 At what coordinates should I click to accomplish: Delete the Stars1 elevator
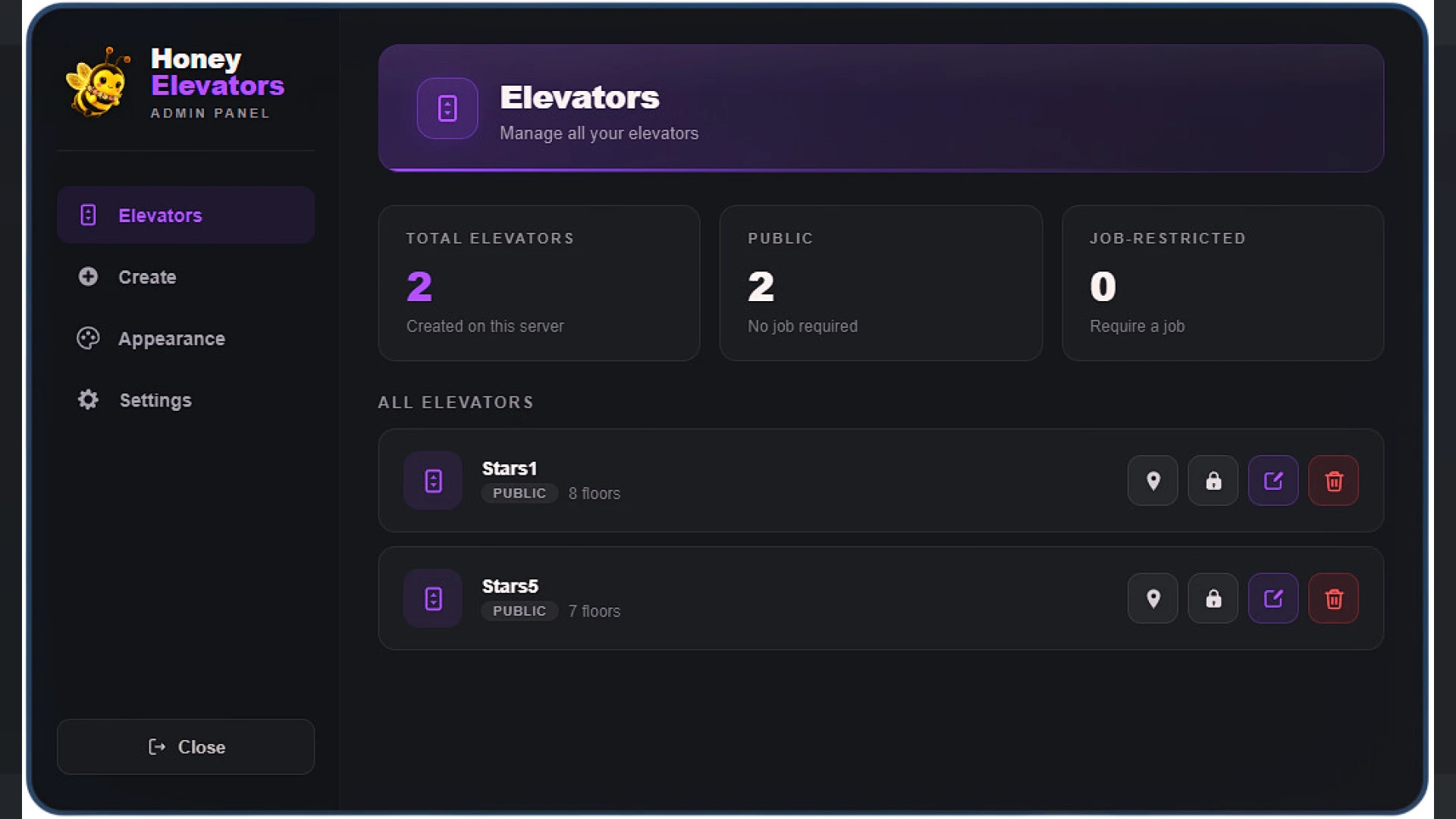[x=1334, y=481]
